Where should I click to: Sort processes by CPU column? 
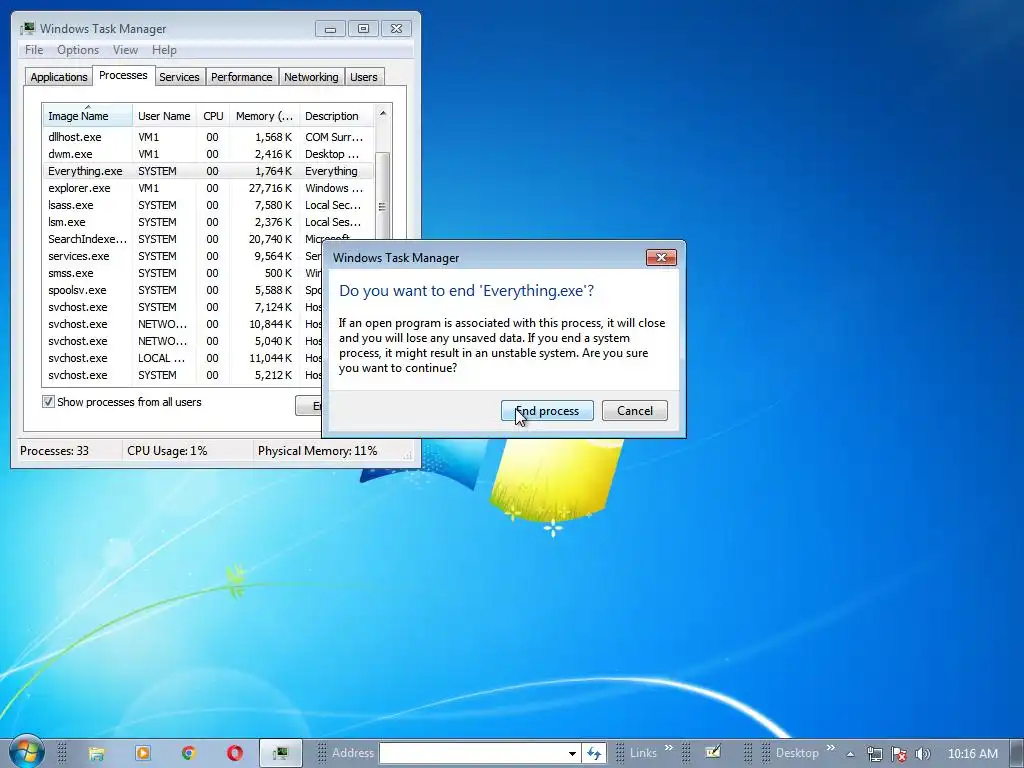[213, 116]
